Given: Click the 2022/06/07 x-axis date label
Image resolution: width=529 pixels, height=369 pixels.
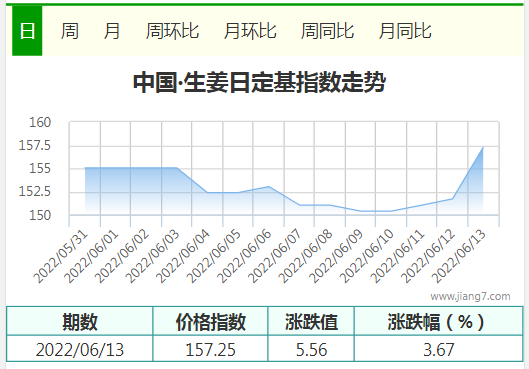Looking at the screenshot, I should 275,257.
